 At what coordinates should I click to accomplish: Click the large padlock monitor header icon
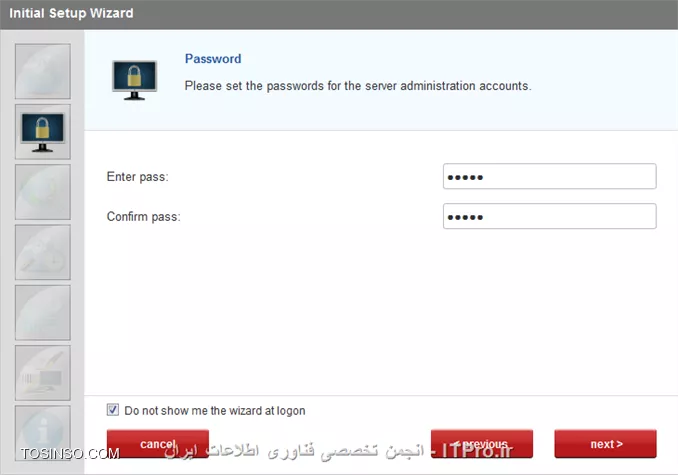[x=134, y=80]
